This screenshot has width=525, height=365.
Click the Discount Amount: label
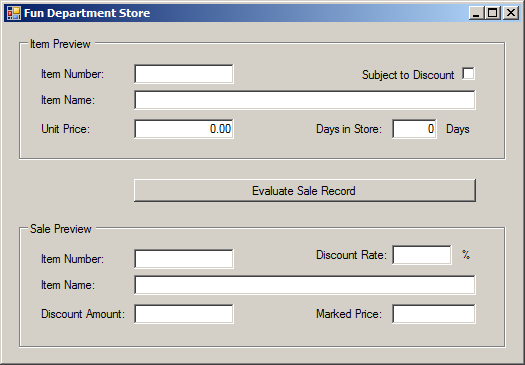83,314
